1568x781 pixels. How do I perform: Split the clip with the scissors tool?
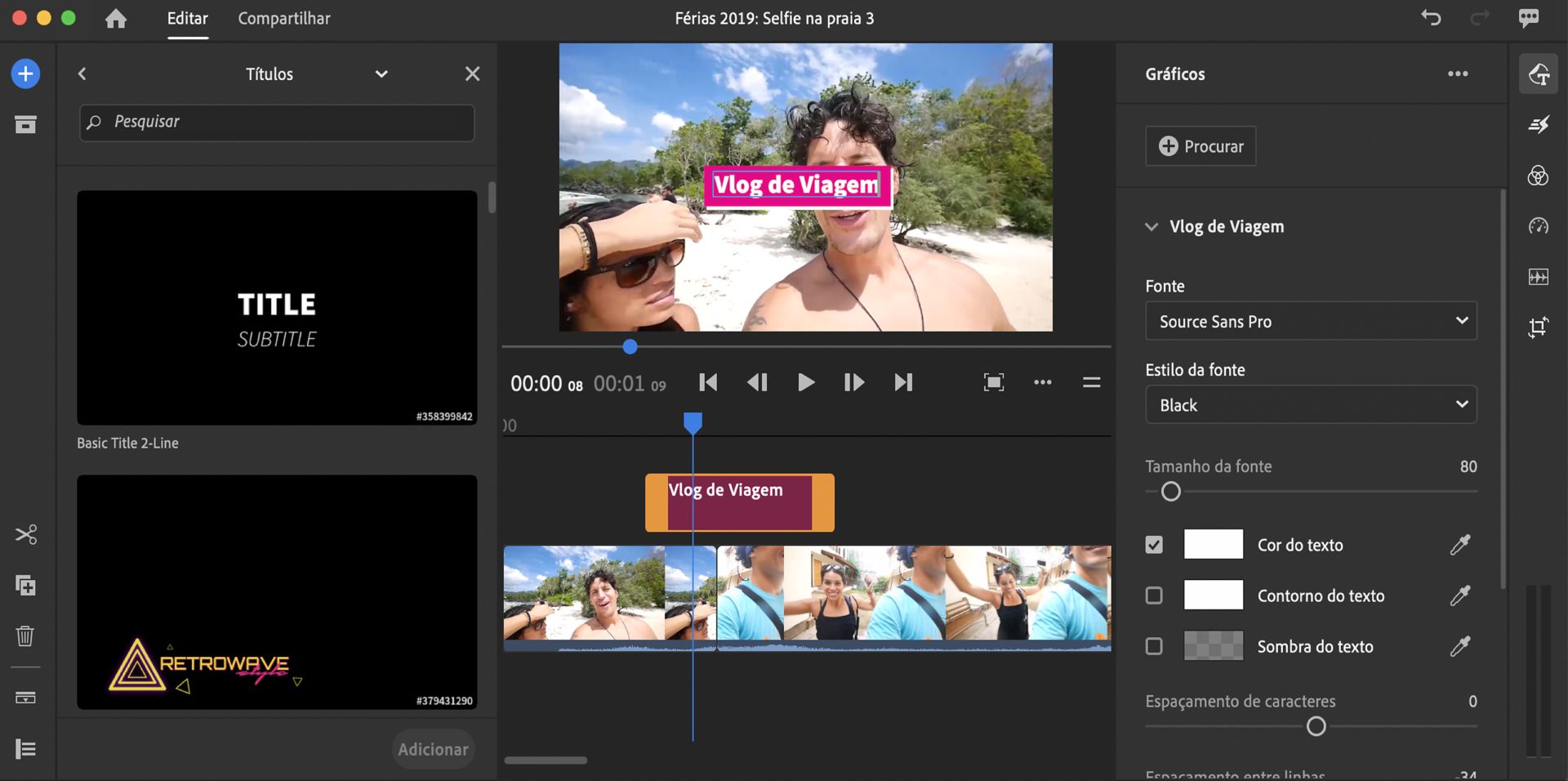tap(25, 534)
